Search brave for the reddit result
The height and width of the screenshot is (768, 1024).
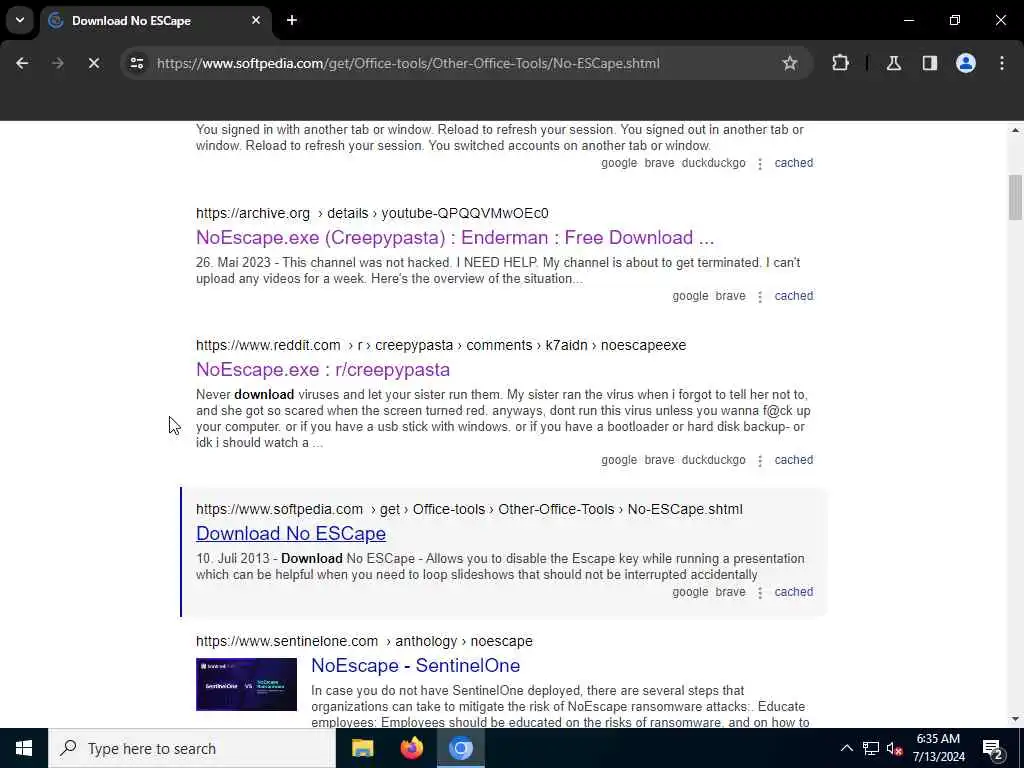pos(659,460)
